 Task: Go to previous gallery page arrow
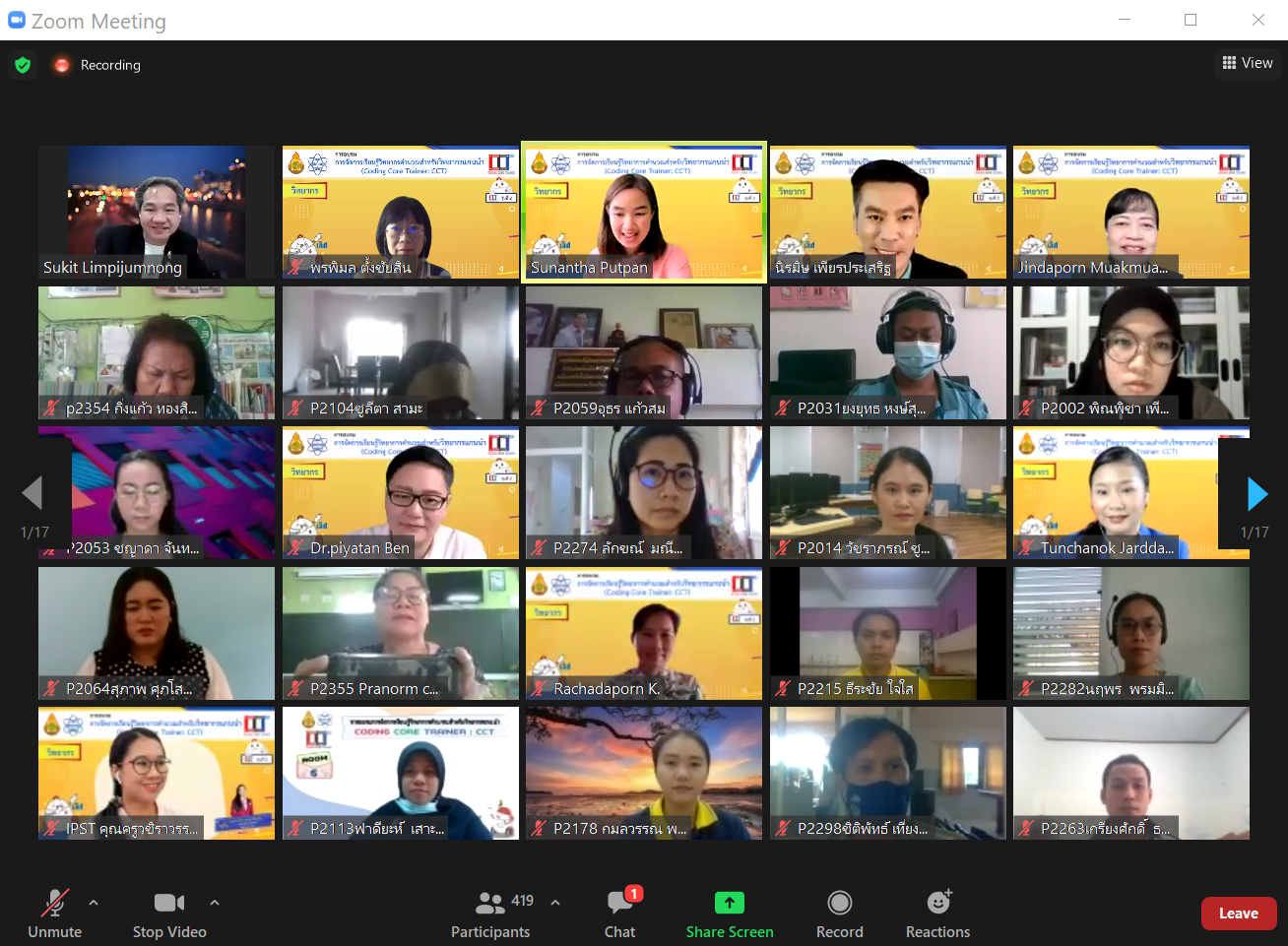click(32, 494)
